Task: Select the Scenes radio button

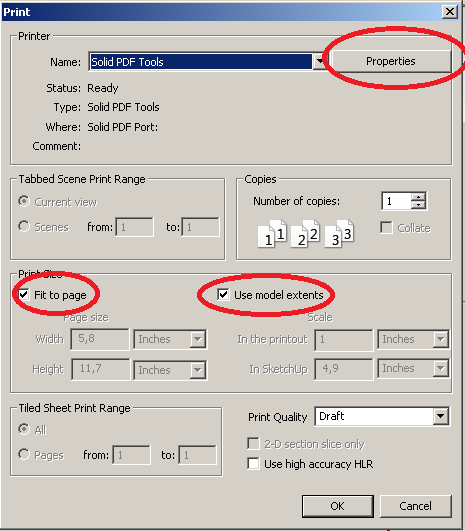Action: pyautogui.click(x=24, y=226)
